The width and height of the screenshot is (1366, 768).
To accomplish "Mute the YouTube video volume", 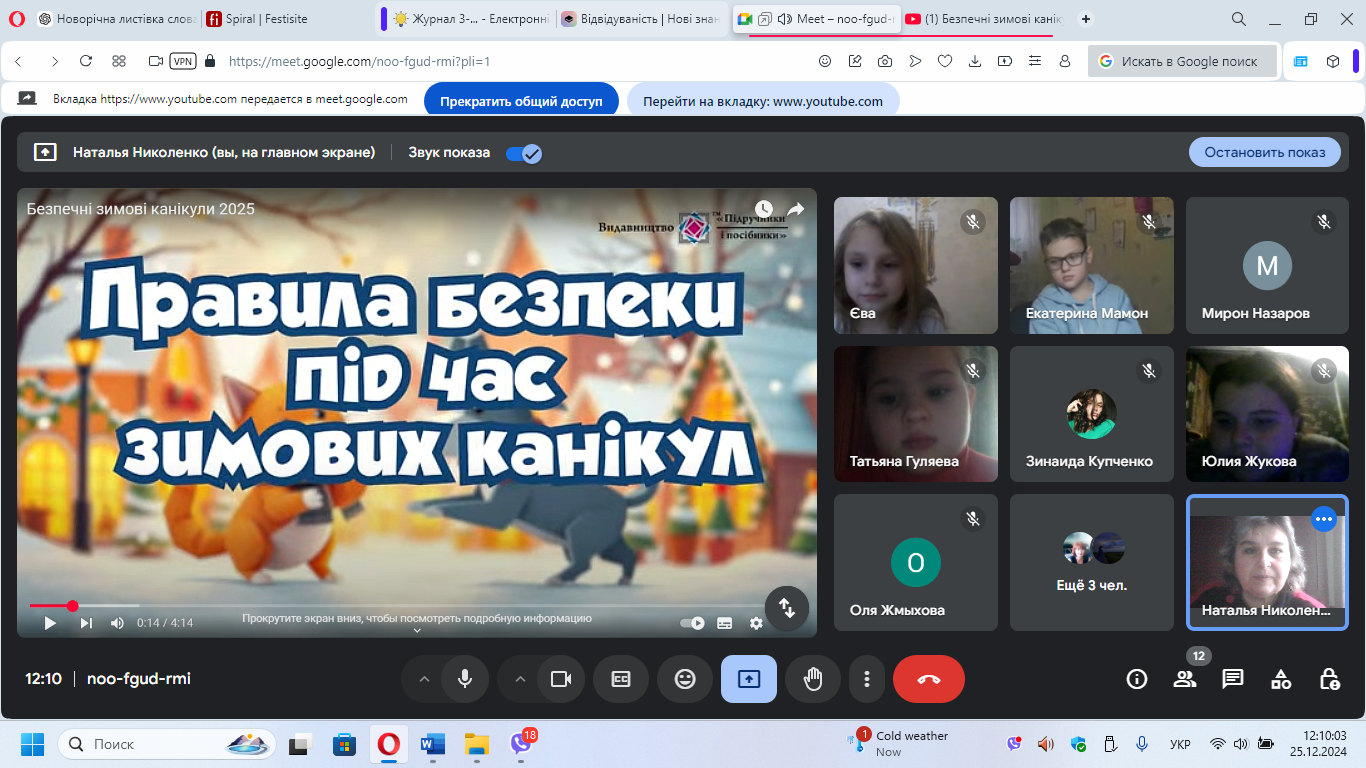I will pyautogui.click(x=117, y=623).
